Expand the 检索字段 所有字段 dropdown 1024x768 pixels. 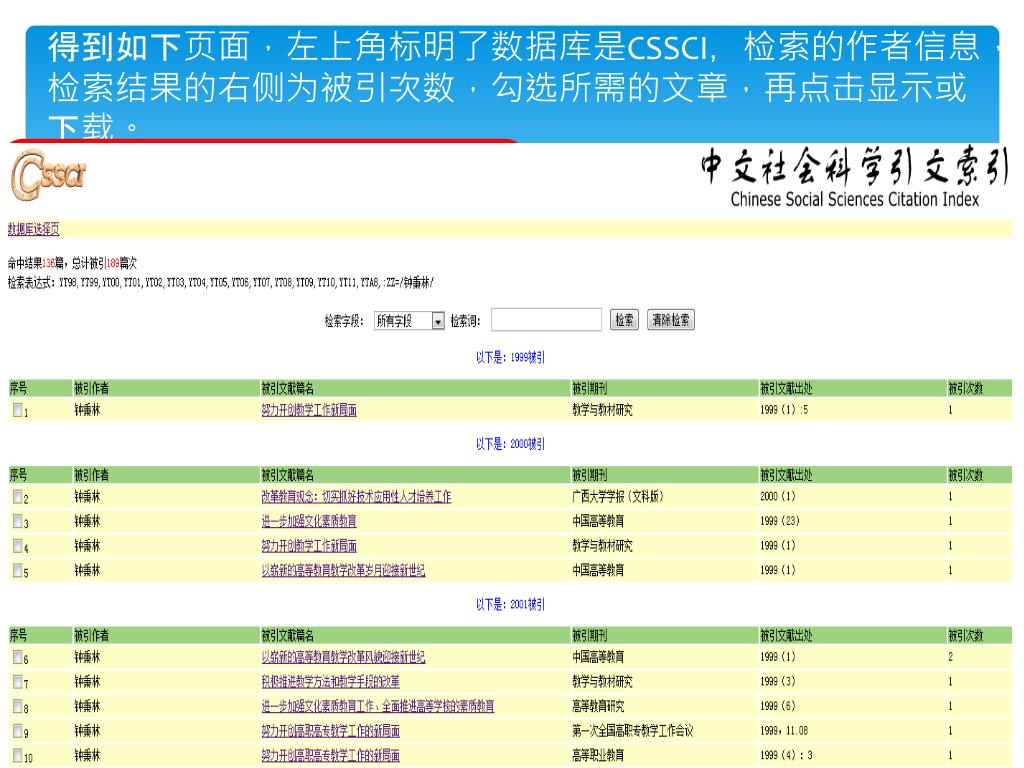click(409, 321)
